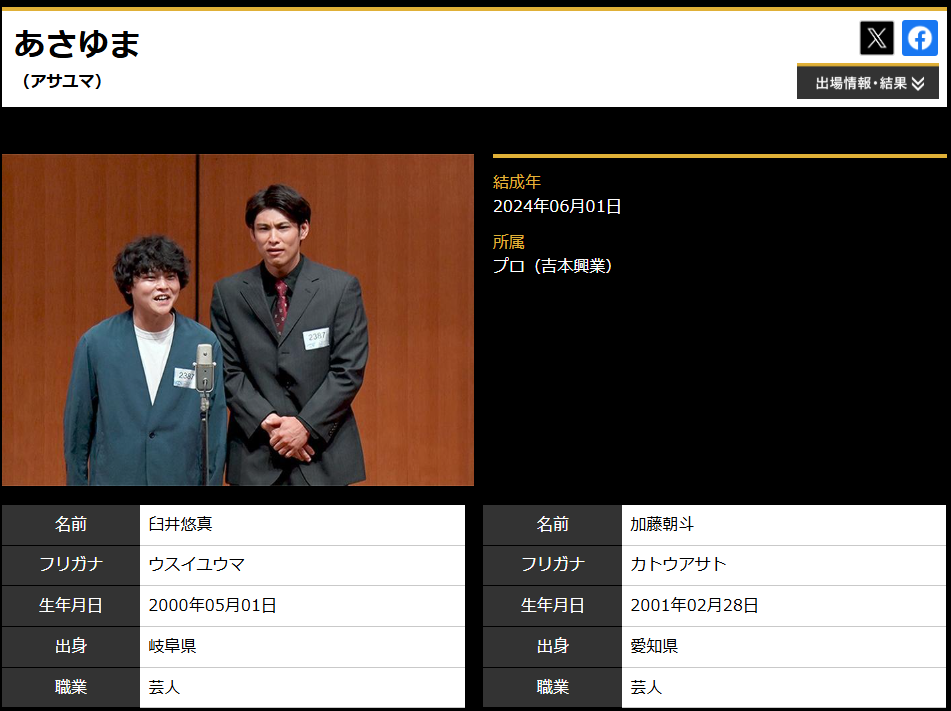This screenshot has height=711, width=951.
Task: Click the name 臼井悠真
Action: point(181,524)
